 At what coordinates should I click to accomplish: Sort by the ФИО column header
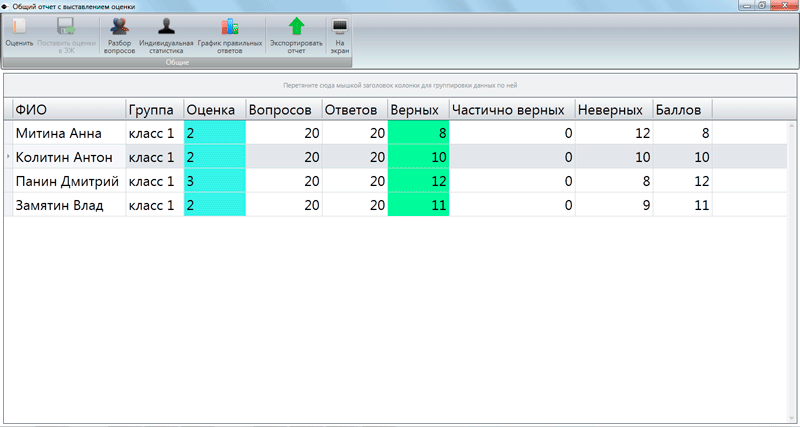coord(66,108)
